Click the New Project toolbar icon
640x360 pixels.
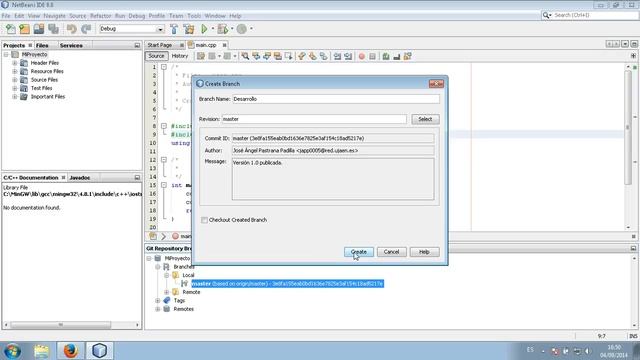(x=24, y=29)
